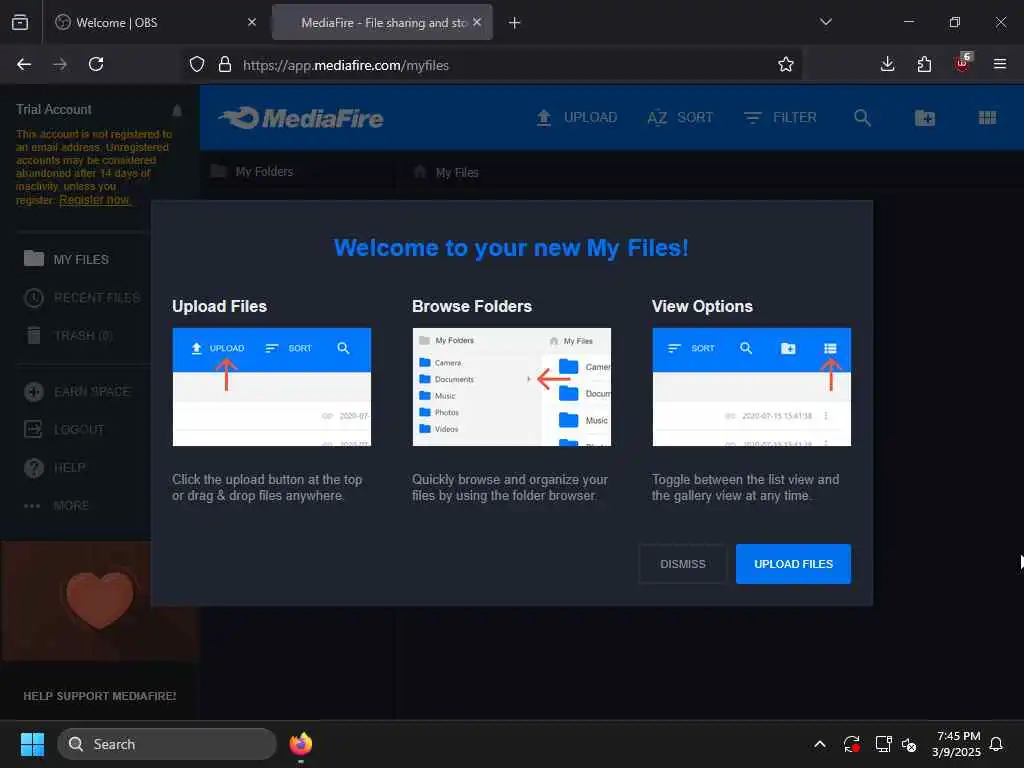Click the UPLOAD toolbar button
1024x768 pixels.
tap(577, 118)
